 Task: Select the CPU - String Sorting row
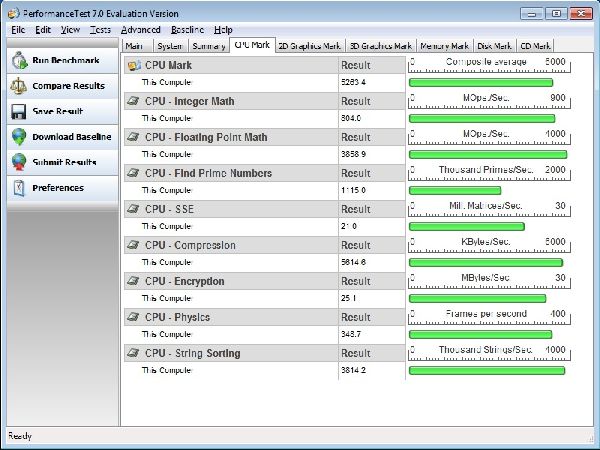[x=230, y=353]
